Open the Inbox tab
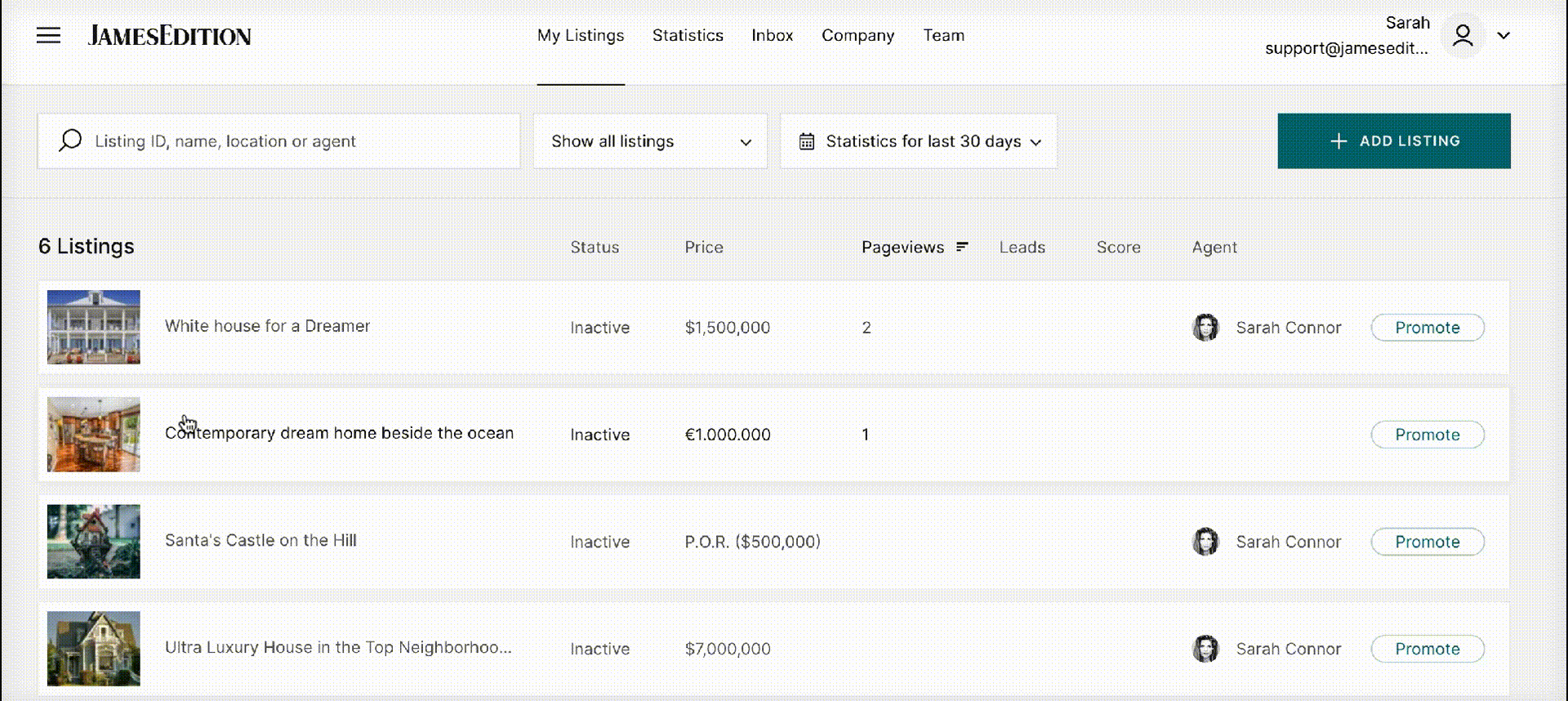 (x=773, y=35)
